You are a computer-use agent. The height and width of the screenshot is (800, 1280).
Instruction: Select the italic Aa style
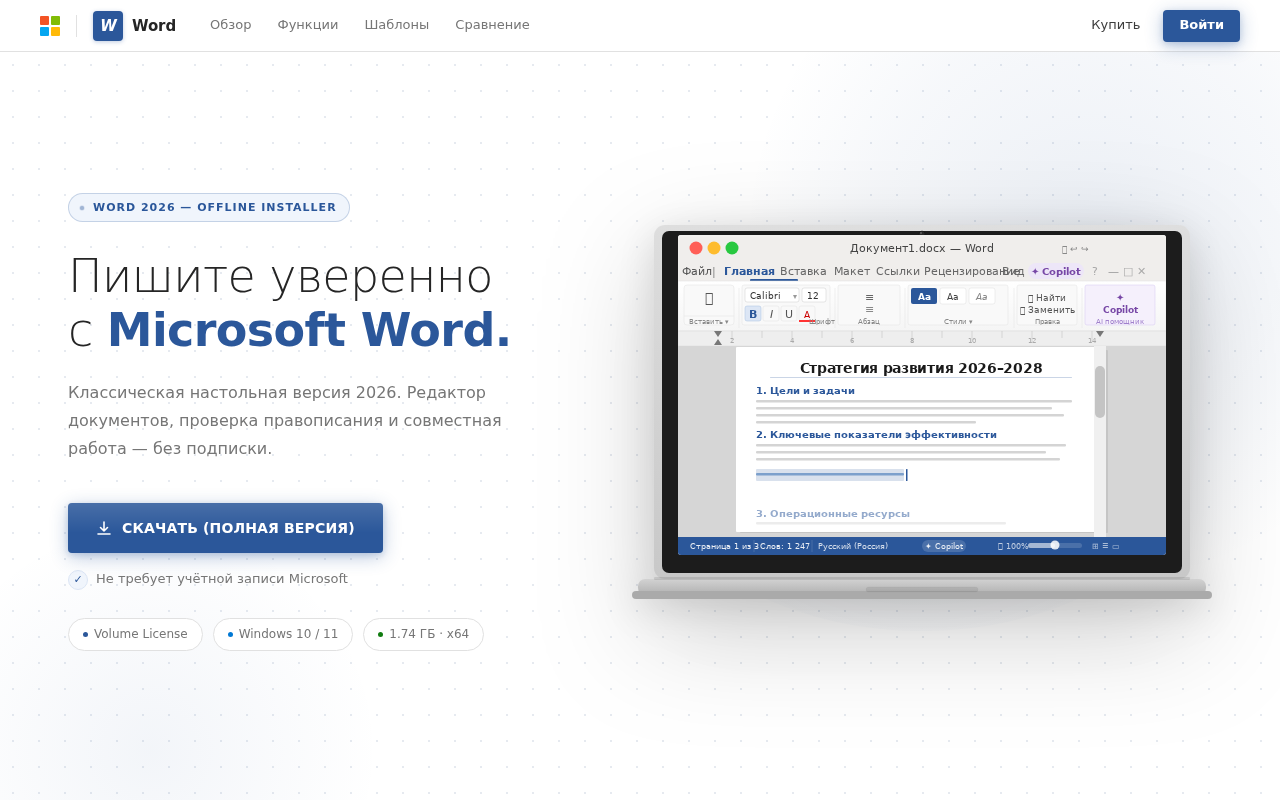982,297
